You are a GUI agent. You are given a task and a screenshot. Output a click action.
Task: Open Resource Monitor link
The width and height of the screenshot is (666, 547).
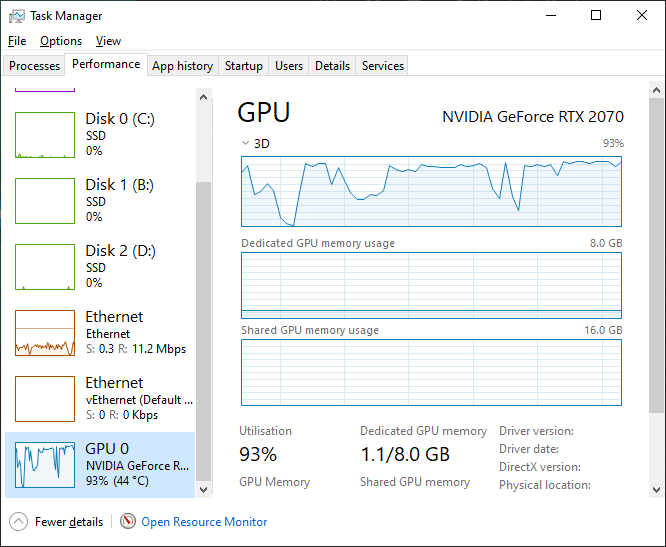[x=204, y=521]
